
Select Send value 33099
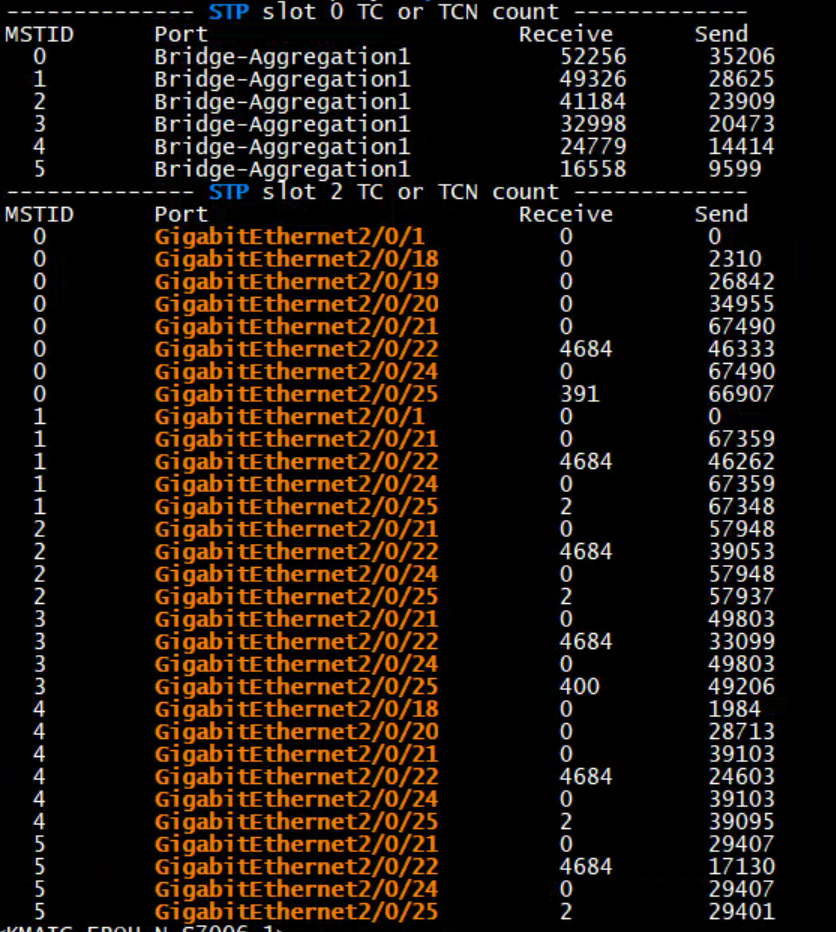coord(741,643)
